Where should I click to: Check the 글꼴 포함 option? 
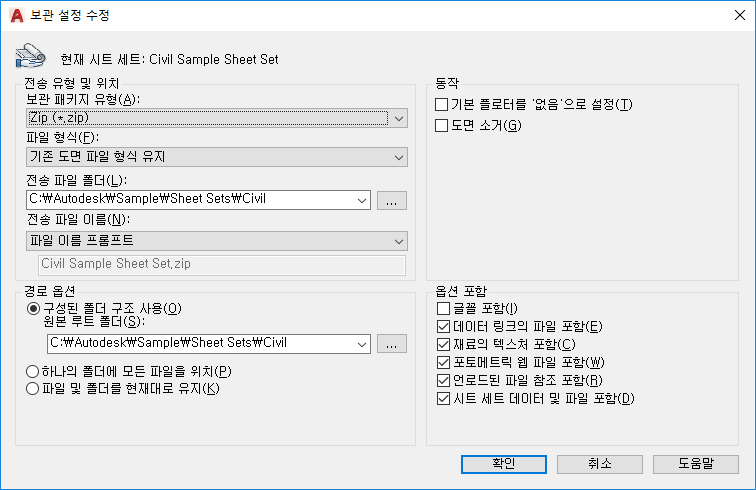tap(444, 309)
